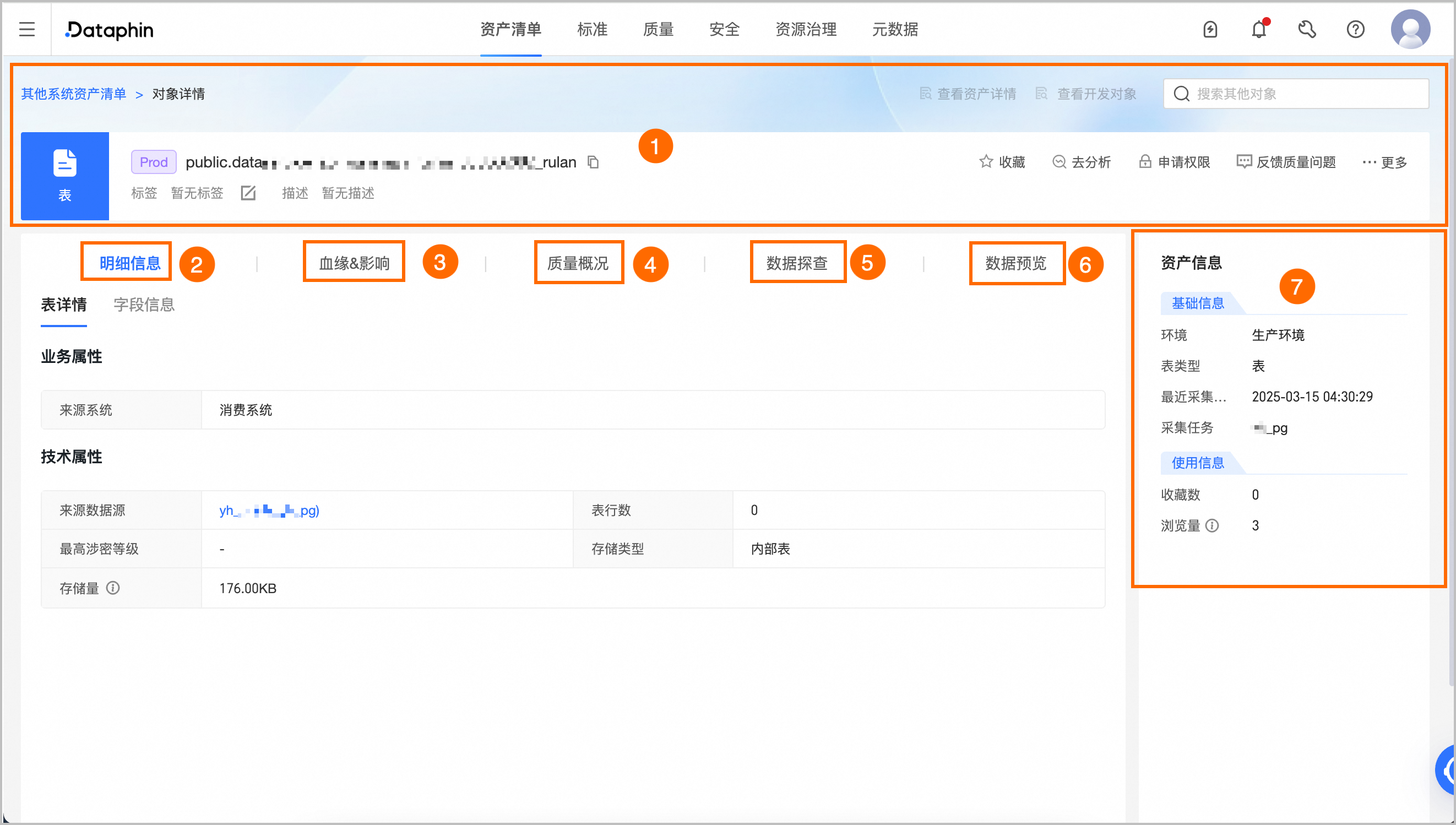Click 查看资产详情 link
The width and height of the screenshot is (1456, 825).
point(968,94)
